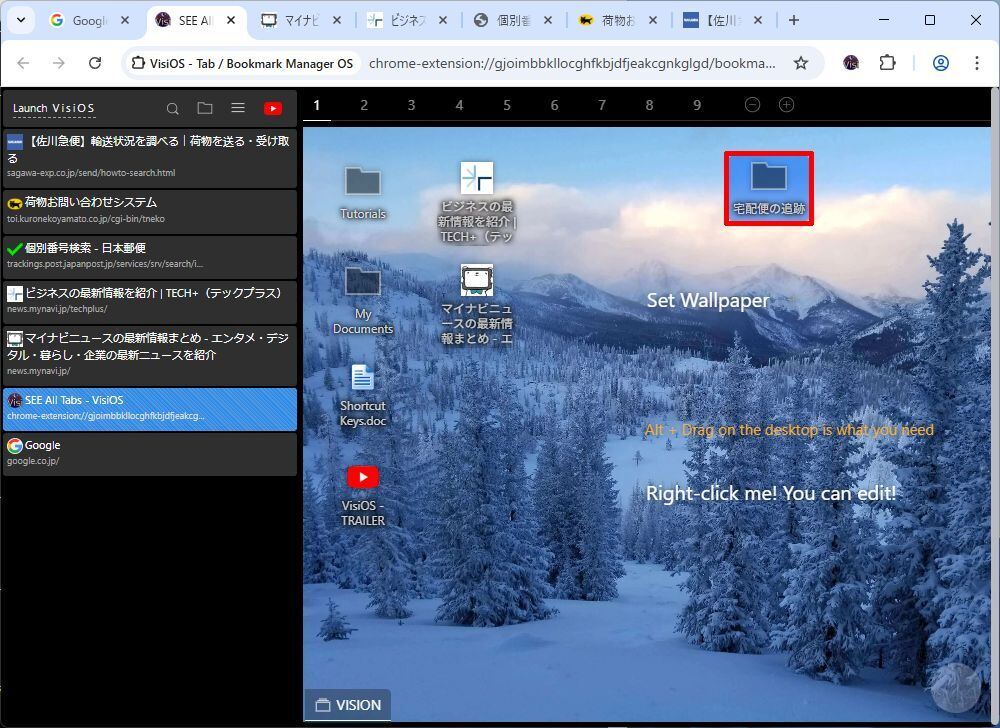
Task: Switch to desktop 4 tab
Action: 459,105
